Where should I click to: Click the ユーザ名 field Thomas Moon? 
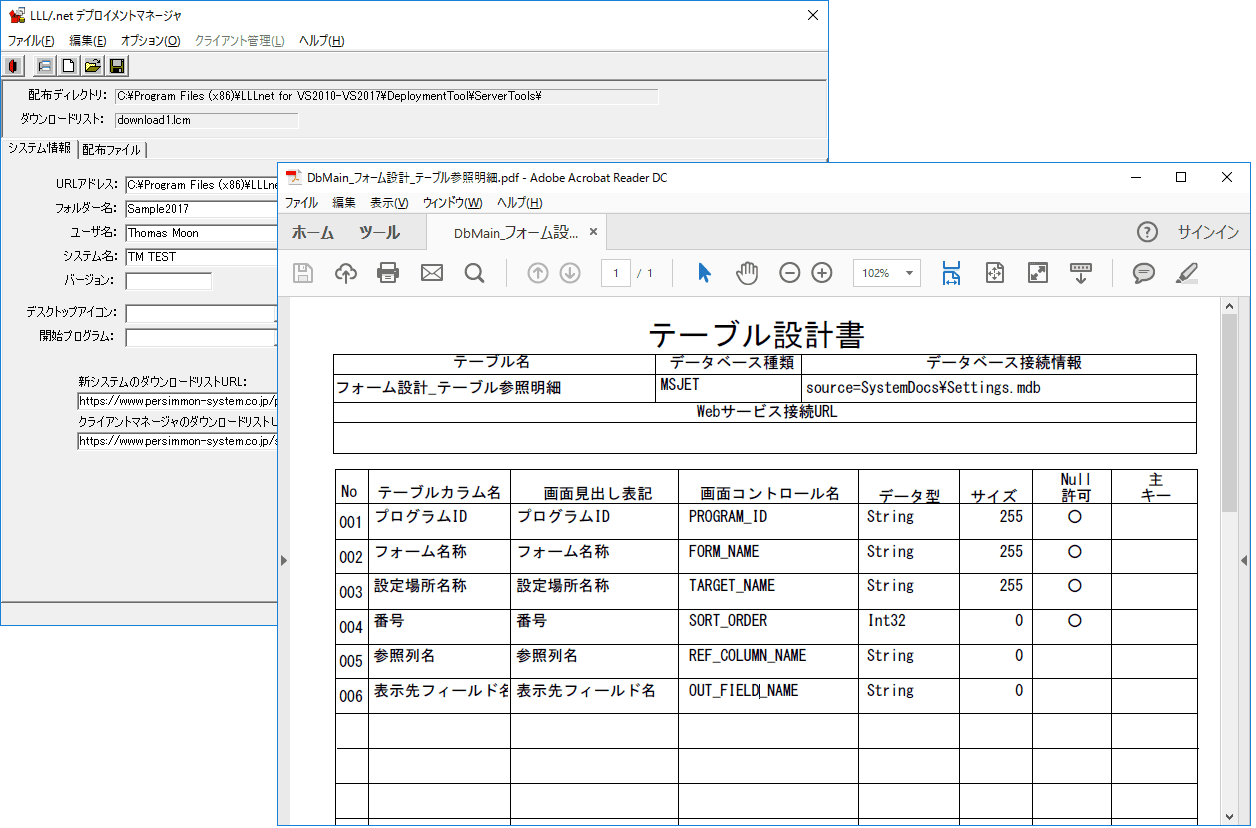tap(201, 233)
